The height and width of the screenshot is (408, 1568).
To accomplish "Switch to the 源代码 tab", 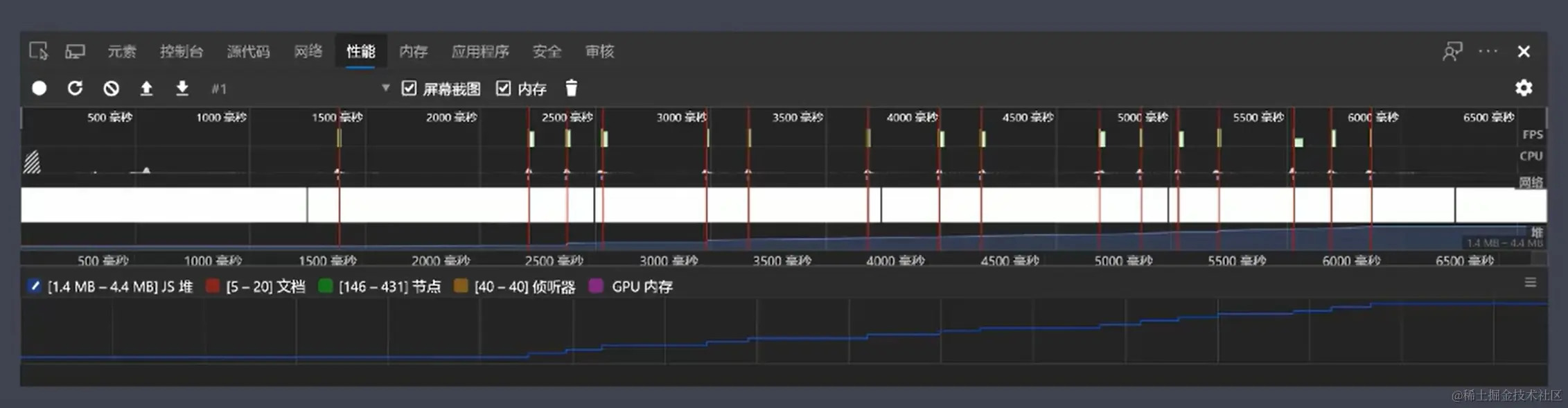I will tap(248, 51).
